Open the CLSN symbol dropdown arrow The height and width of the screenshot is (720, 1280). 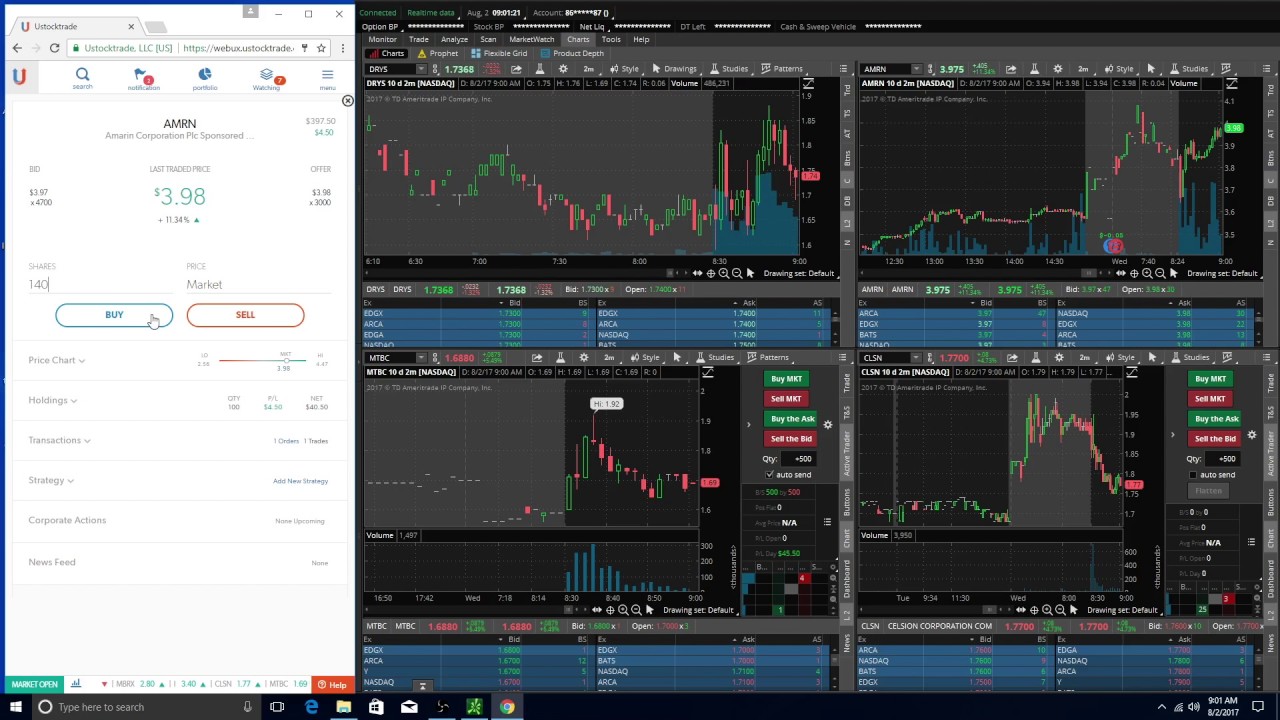click(915, 358)
